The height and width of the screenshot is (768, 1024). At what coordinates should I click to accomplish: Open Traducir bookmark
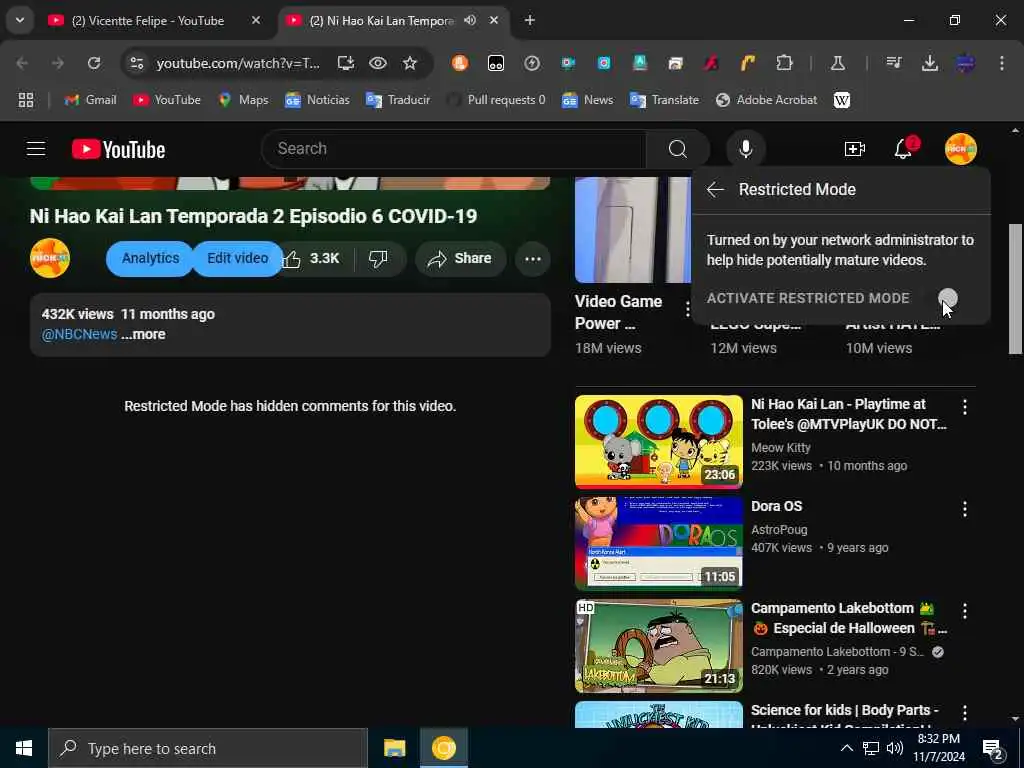pos(398,100)
